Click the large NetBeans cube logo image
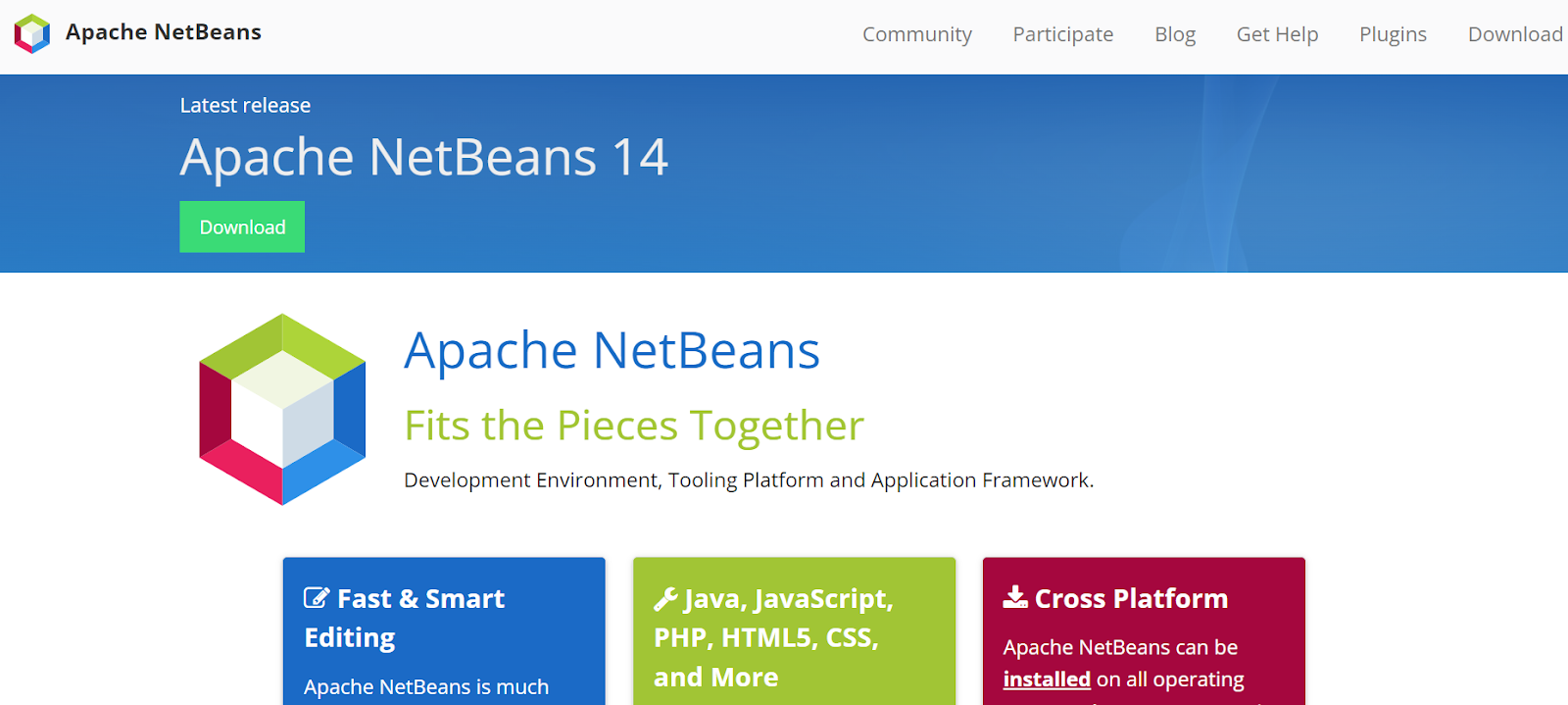The height and width of the screenshot is (705, 1568). [x=282, y=410]
